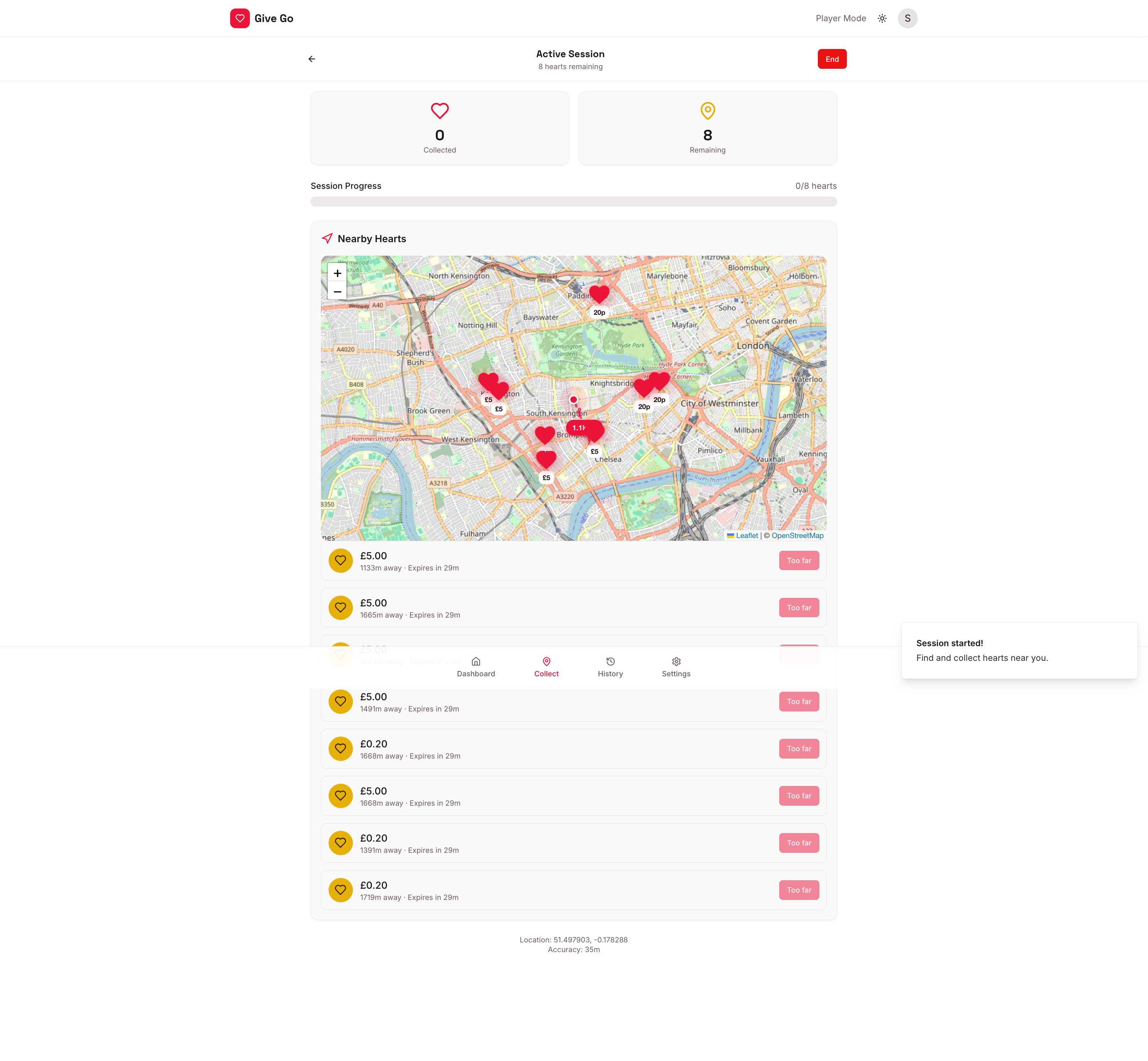The width and height of the screenshot is (1148, 1061).
Task: Open the Leaflet attribution link
Action: [747, 536]
